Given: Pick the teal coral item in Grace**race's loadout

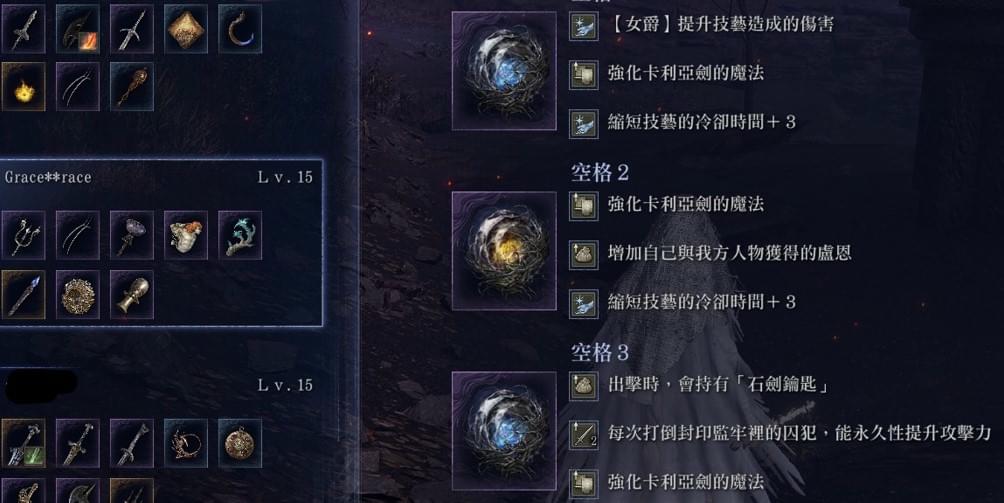Looking at the screenshot, I should pos(240,235).
